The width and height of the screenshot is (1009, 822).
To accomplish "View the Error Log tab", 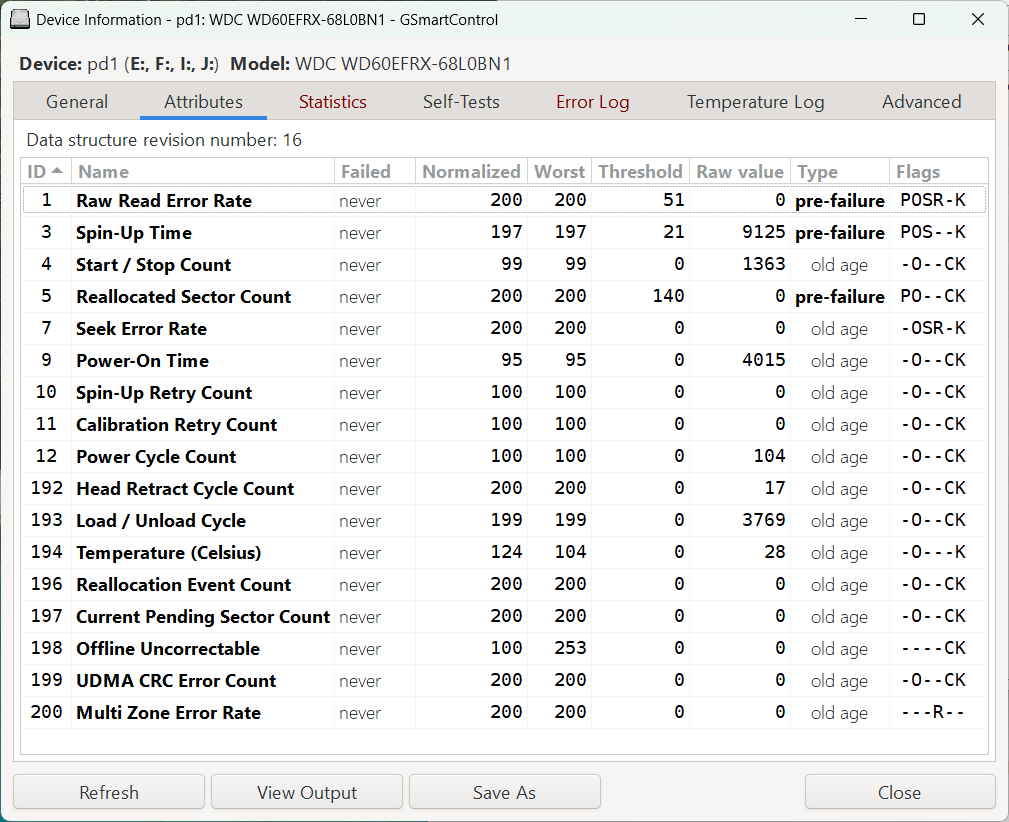I will 593,102.
